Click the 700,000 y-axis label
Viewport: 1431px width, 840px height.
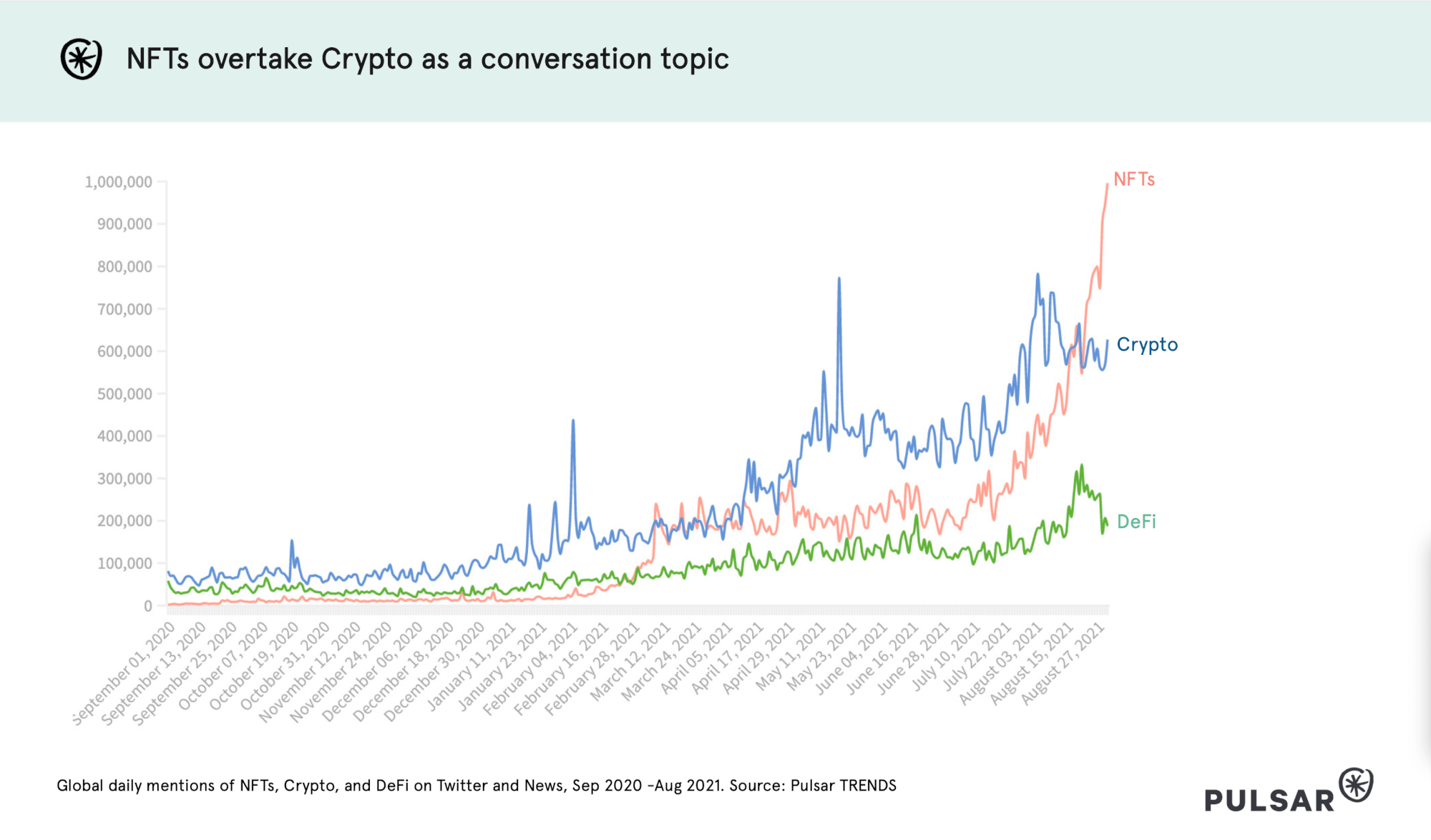coord(124,310)
